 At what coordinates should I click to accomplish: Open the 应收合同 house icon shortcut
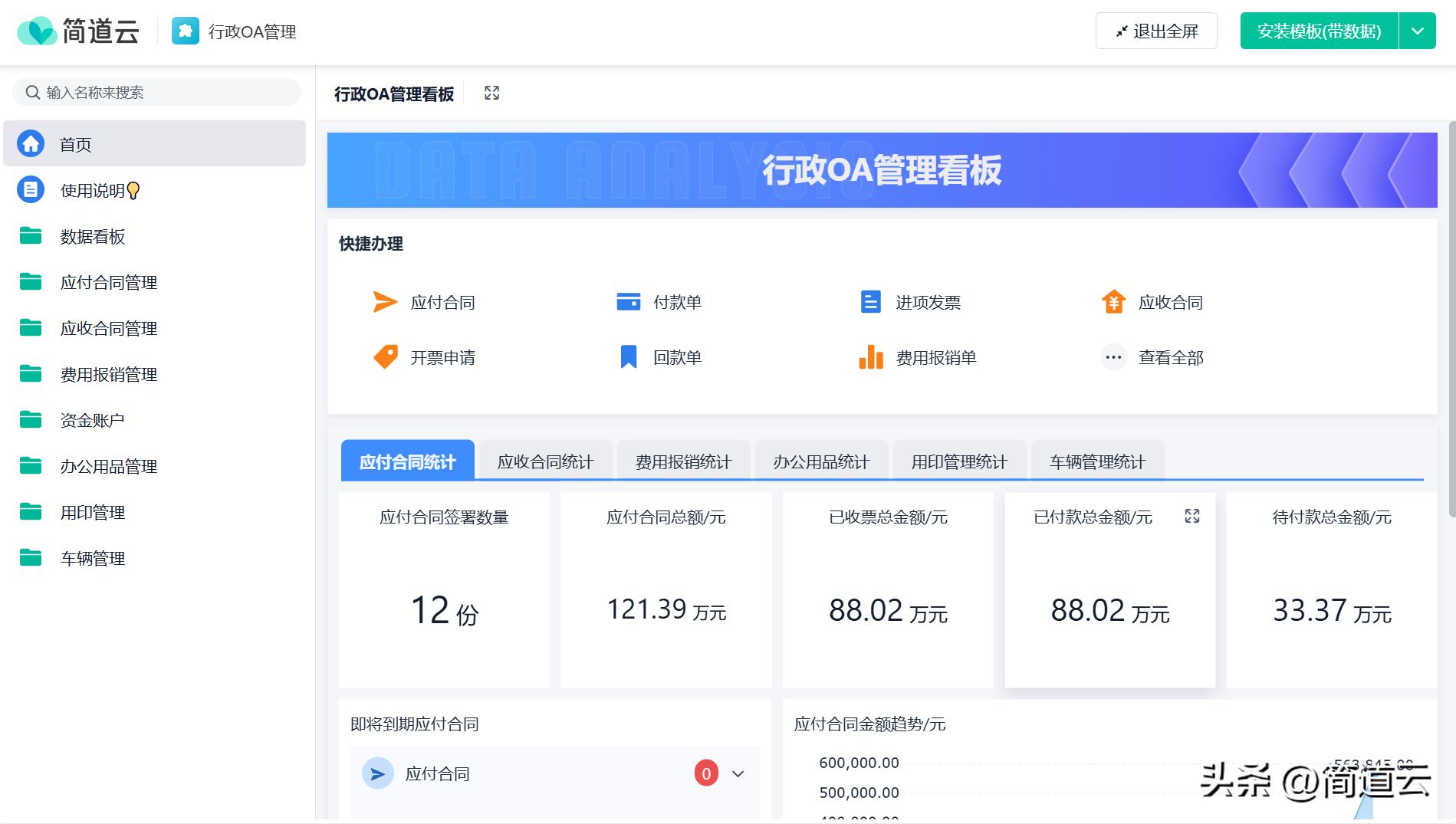(1113, 302)
